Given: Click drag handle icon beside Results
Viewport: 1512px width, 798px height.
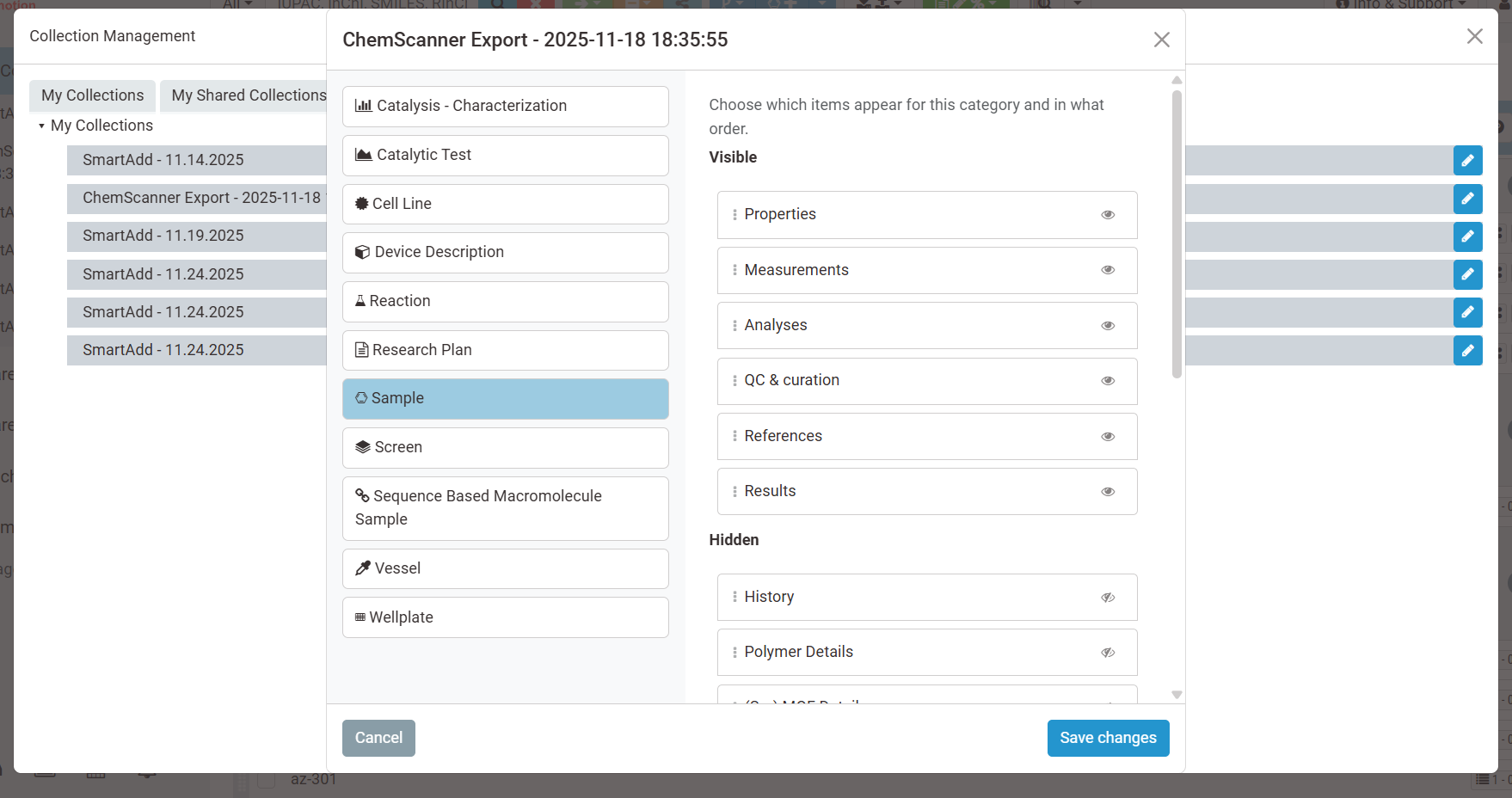Looking at the screenshot, I should click(x=734, y=492).
